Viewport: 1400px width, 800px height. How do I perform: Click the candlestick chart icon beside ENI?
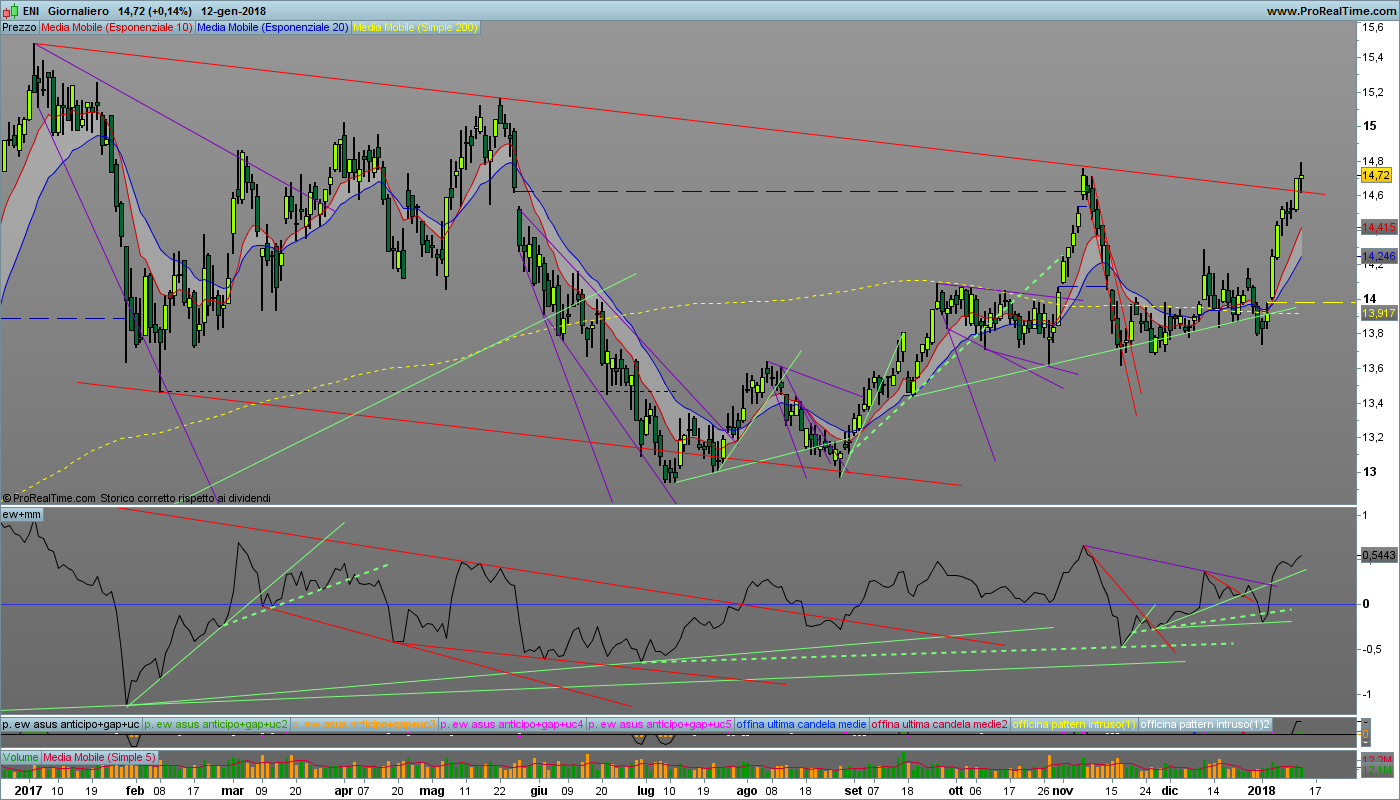[9, 10]
